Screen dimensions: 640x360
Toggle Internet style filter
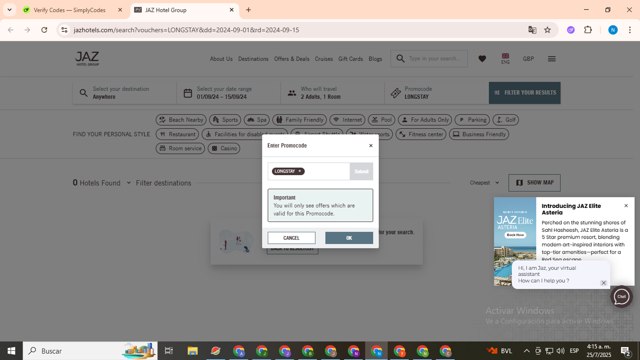347,120
